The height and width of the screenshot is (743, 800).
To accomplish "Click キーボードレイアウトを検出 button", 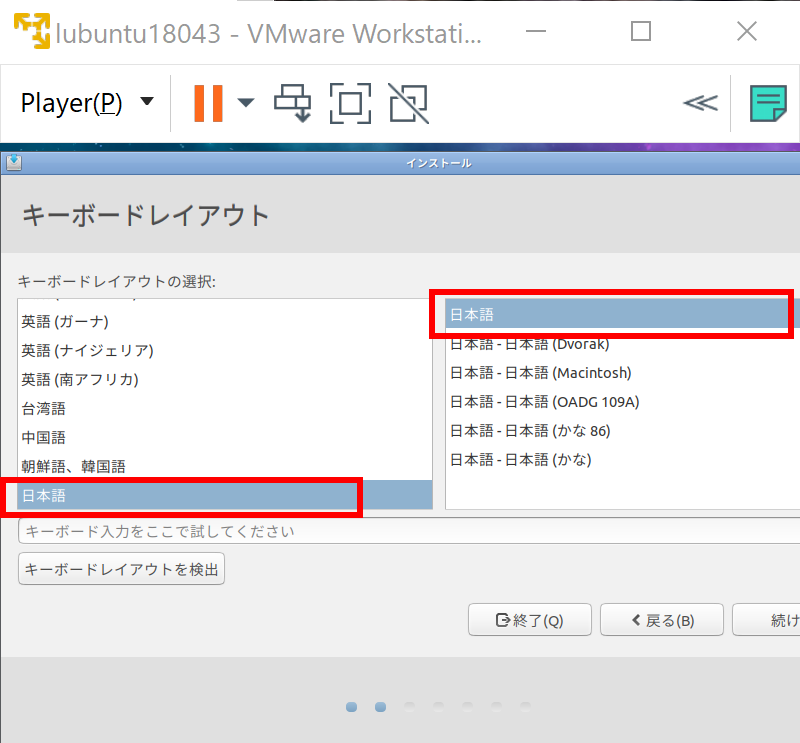I will point(121,569).
